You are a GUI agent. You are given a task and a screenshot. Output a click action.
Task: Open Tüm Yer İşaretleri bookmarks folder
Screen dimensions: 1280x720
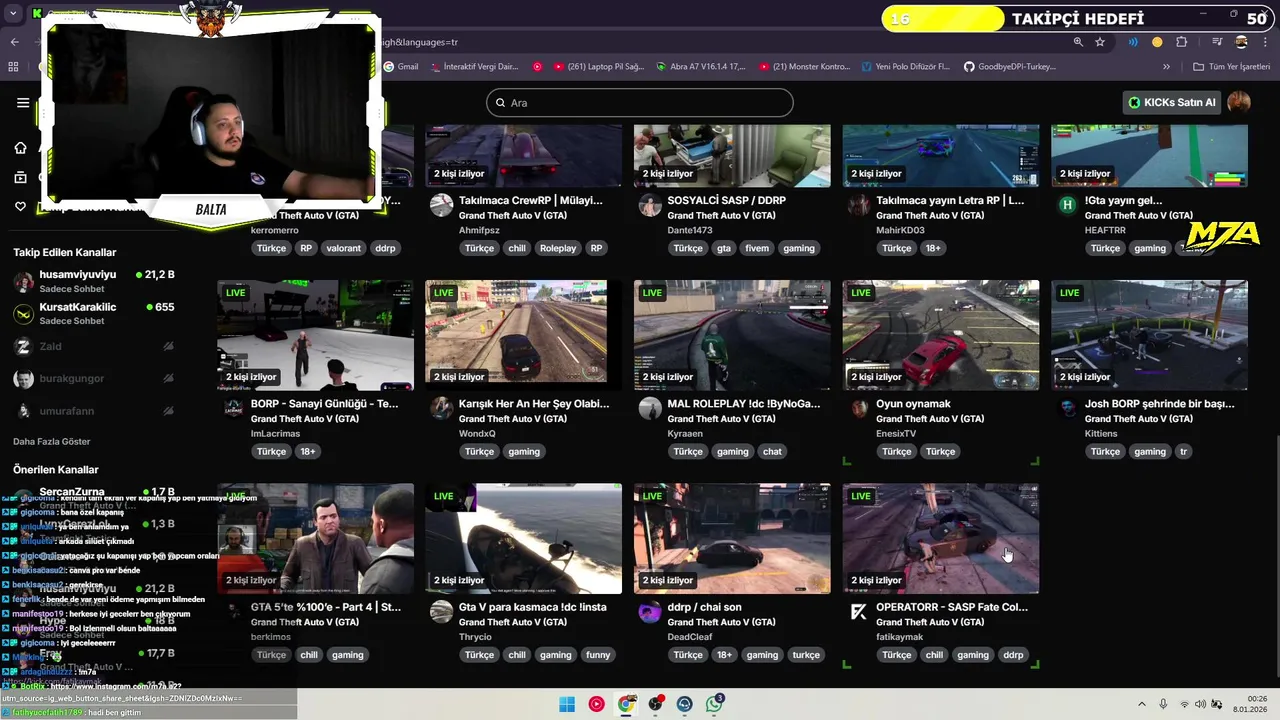(x=1231, y=67)
